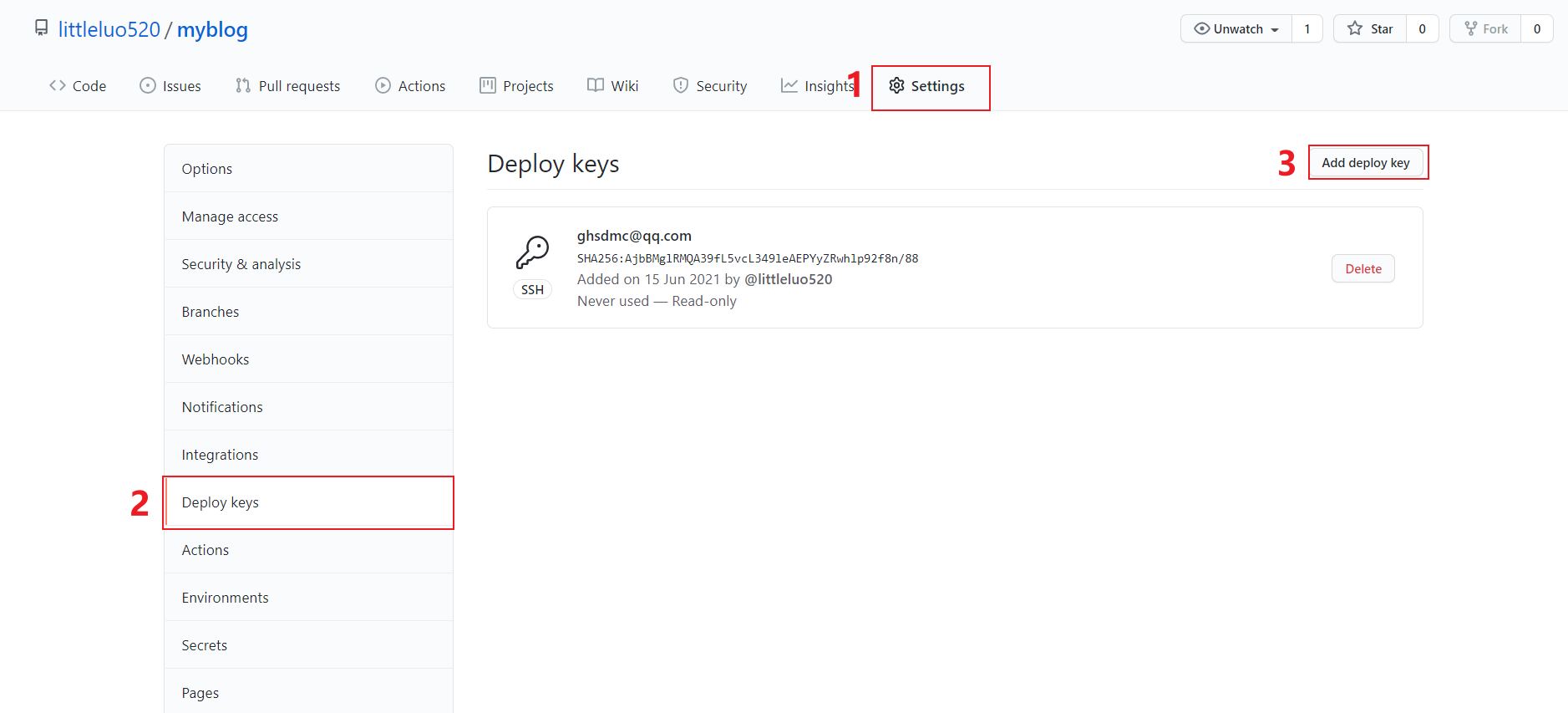Delete the ghsdmc@qq.com deploy key
Image resolution: width=1568 pixels, height=713 pixels.
tap(1362, 268)
